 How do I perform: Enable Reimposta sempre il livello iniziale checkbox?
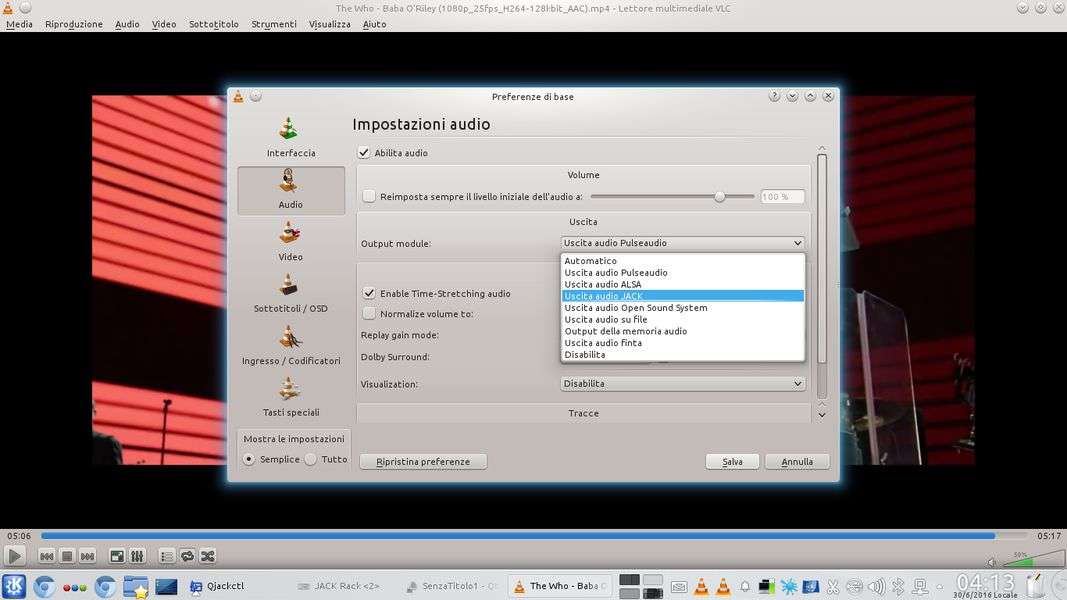(x=369, y=197)
